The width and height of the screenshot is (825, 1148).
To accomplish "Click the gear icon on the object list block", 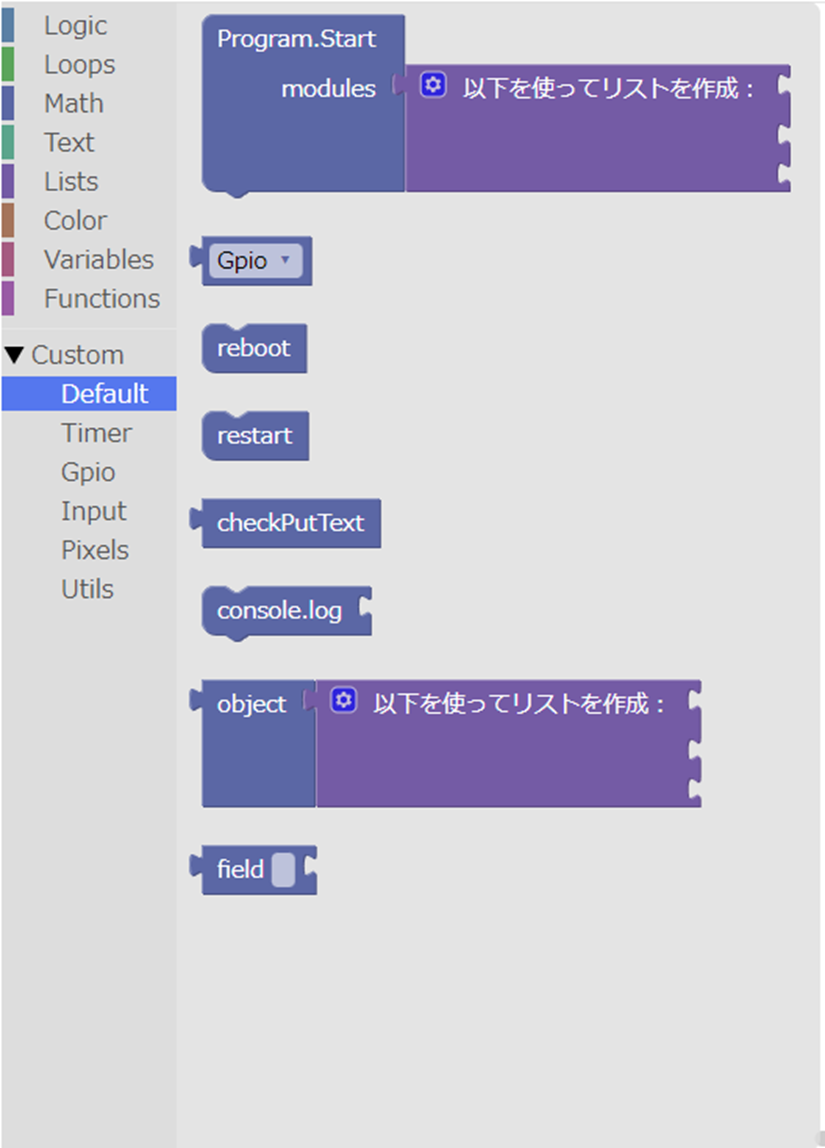I will click(x=343, y=700).
